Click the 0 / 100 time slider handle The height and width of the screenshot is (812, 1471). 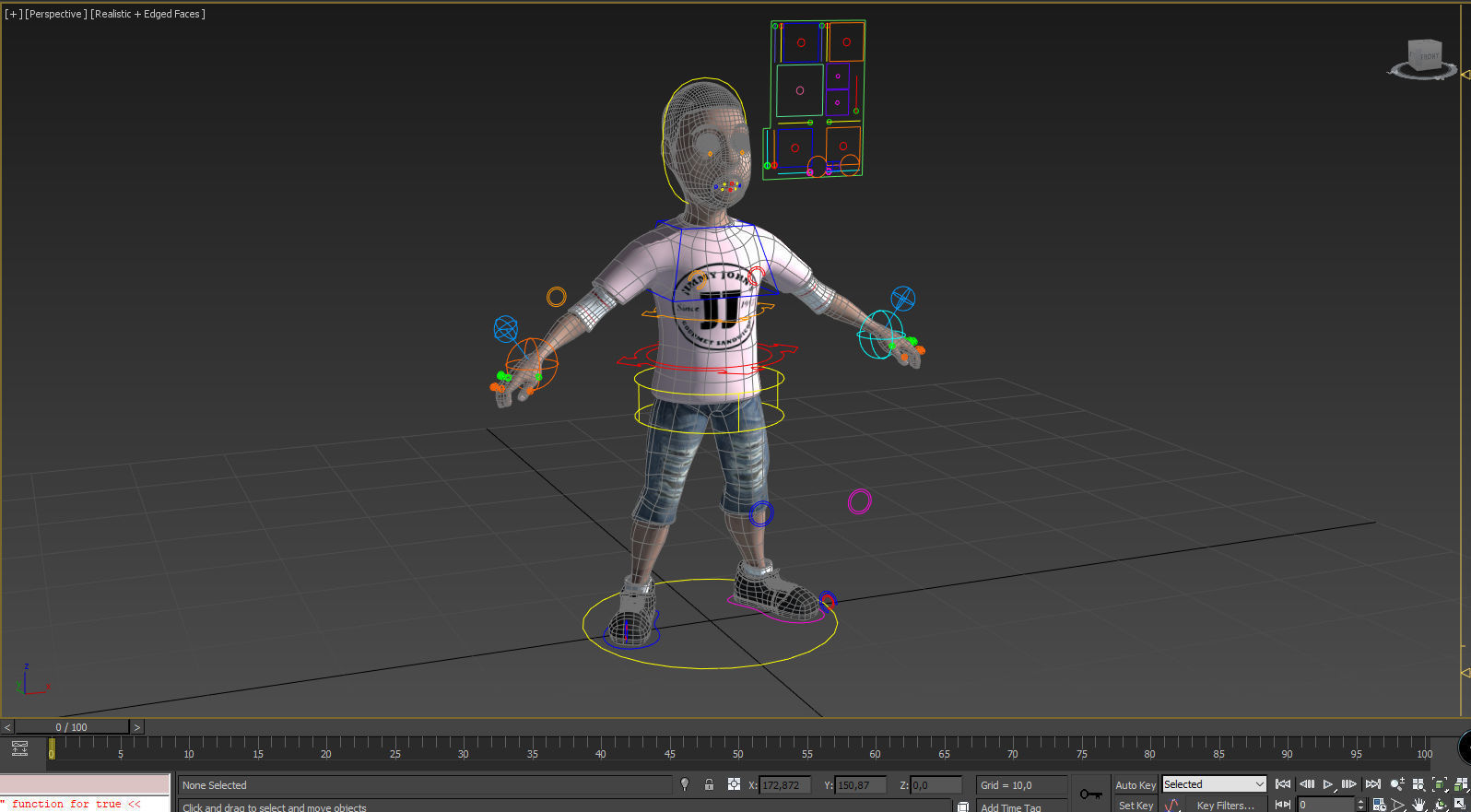pyautogui.click(x=72, y=727)
